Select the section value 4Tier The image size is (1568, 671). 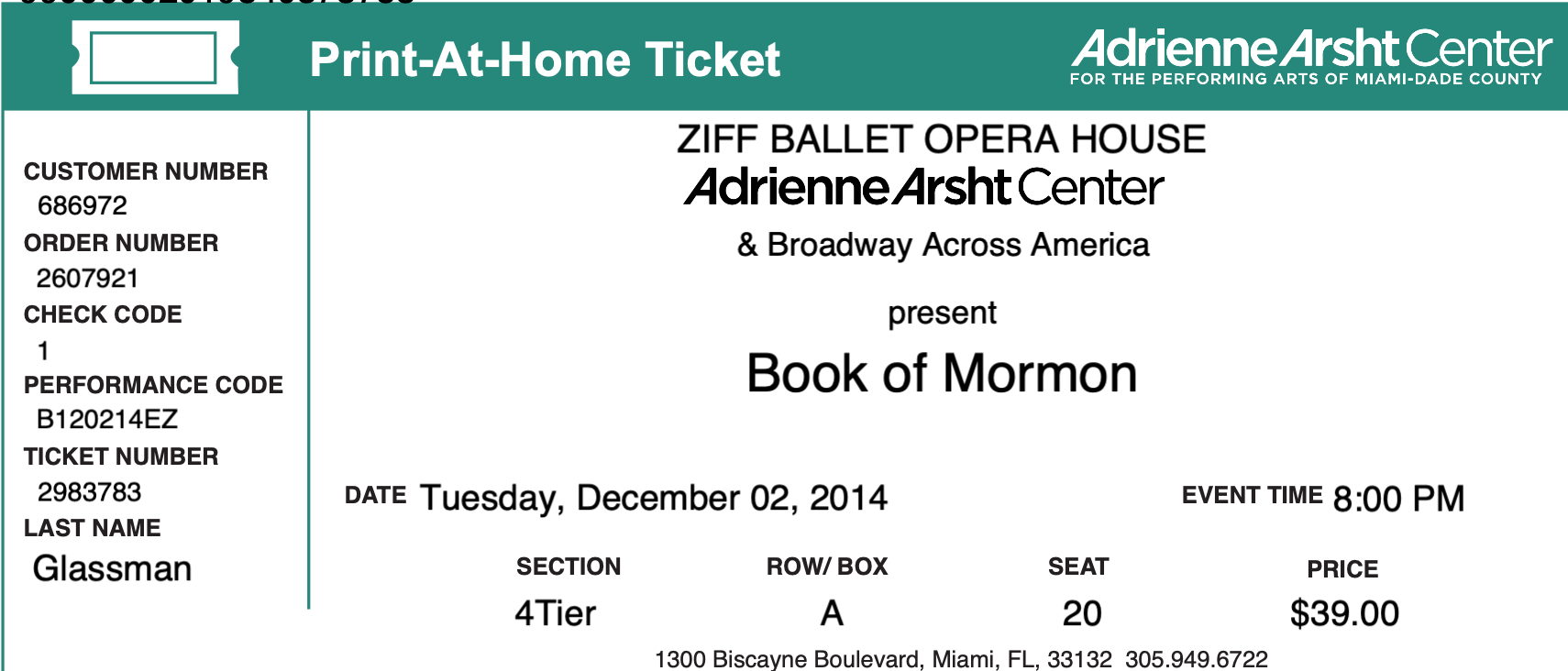pos(555,613)
